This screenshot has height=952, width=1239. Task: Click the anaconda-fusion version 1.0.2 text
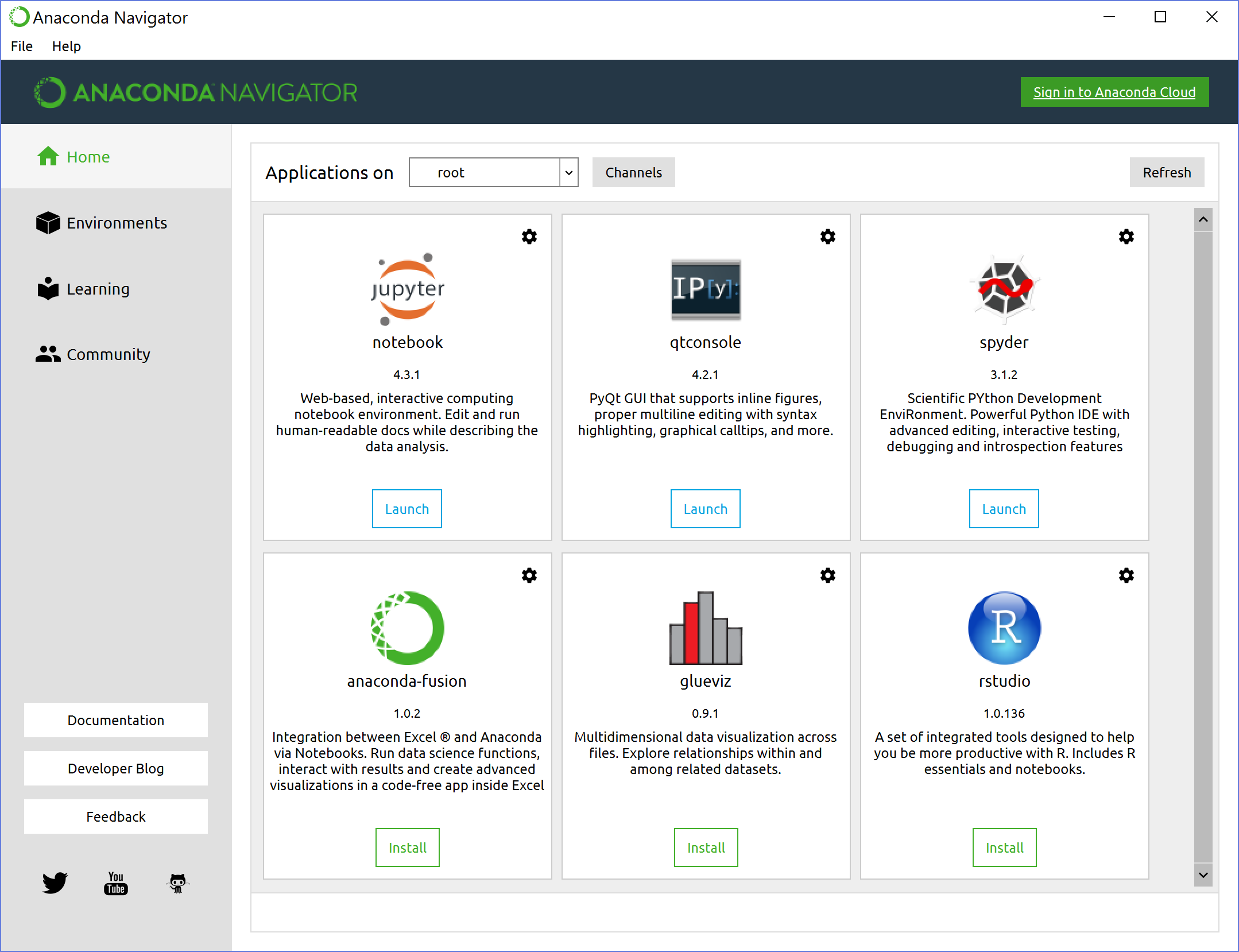406,713
